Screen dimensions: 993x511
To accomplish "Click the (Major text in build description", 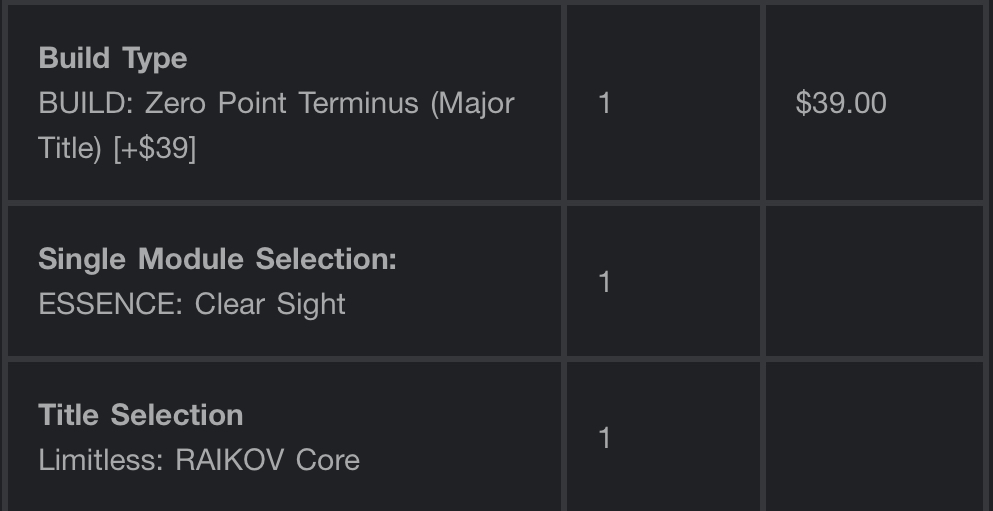I will (x=473, y=103).
